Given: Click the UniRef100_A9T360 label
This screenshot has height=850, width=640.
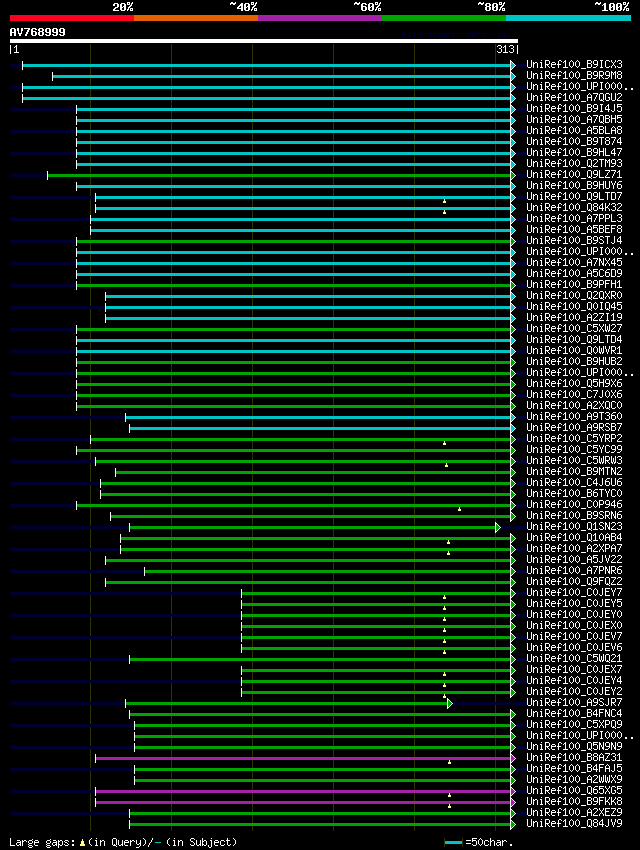Looking at the screenshot, I should pos(574,416).
